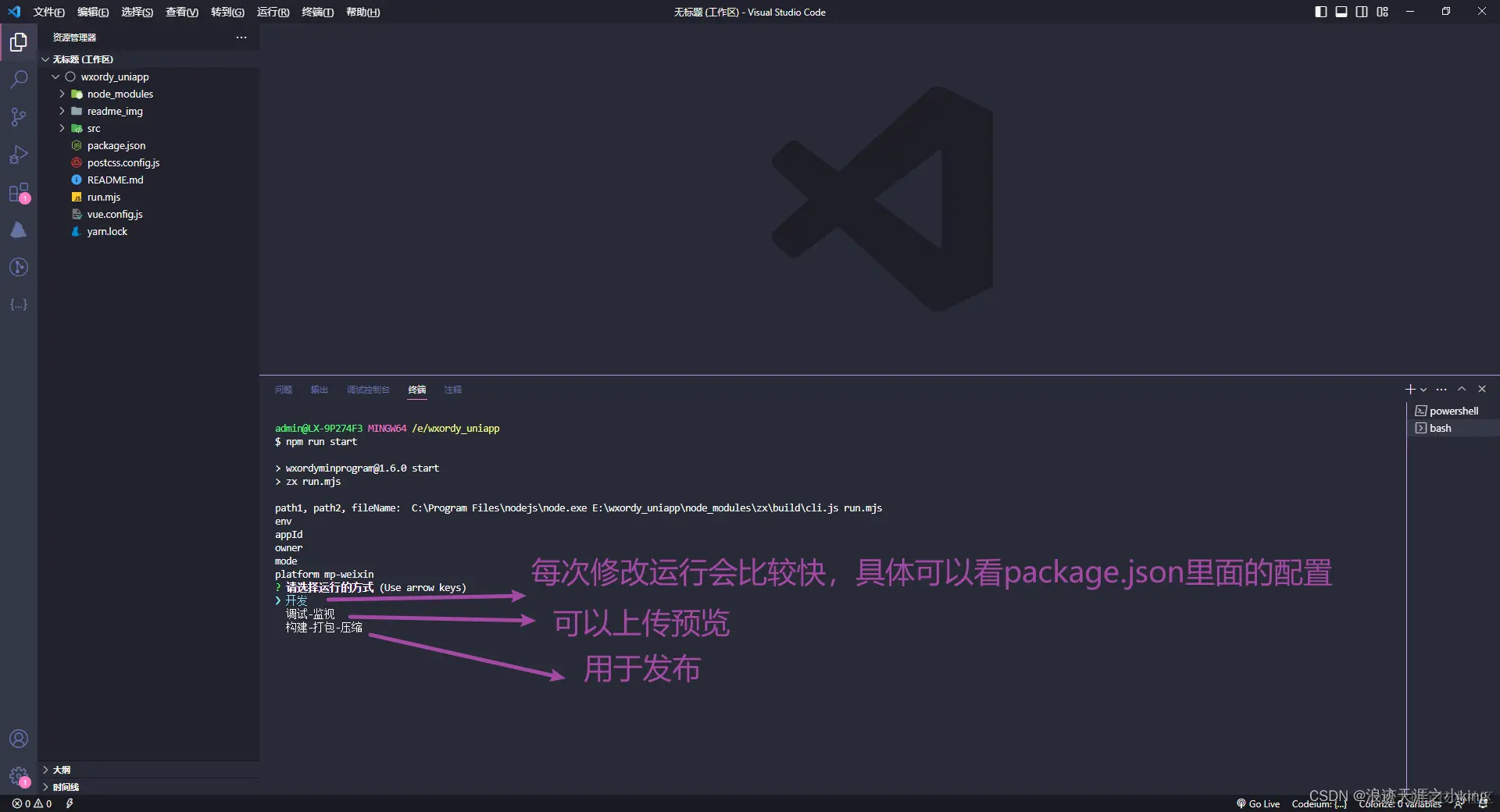Click the new terminal plus icon
Image resolution: width=1500 pixels, height=812 pixels.
(x=1410, y=389)
